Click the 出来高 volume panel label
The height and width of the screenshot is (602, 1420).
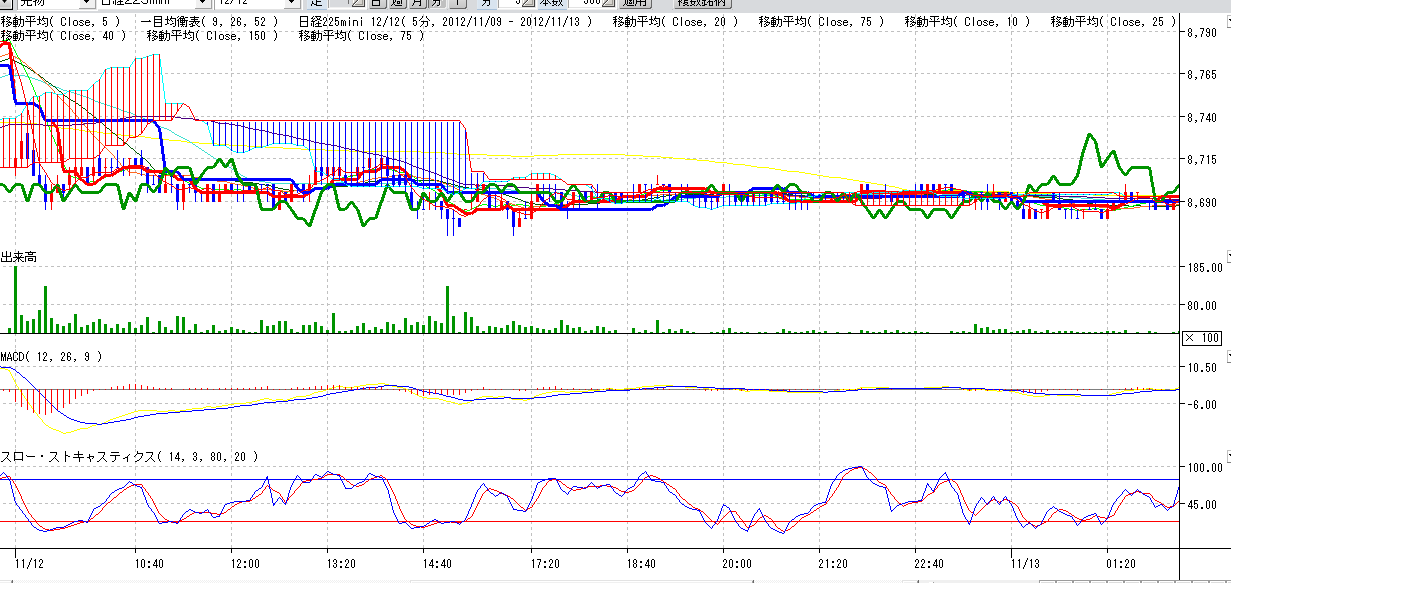[x=19, y=258]
